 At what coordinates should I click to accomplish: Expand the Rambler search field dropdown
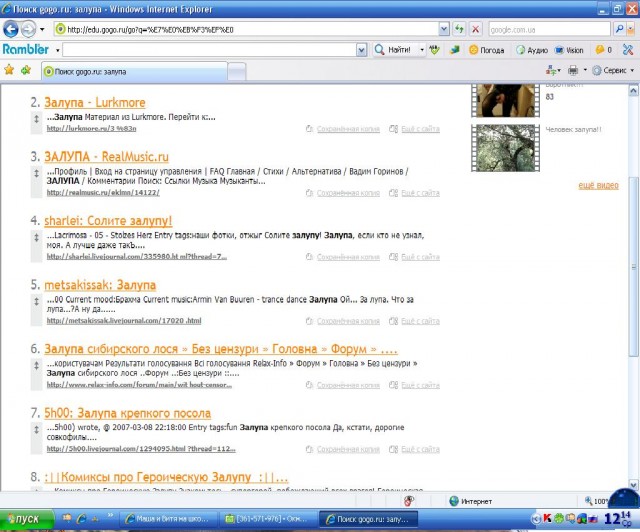(361, 50)
